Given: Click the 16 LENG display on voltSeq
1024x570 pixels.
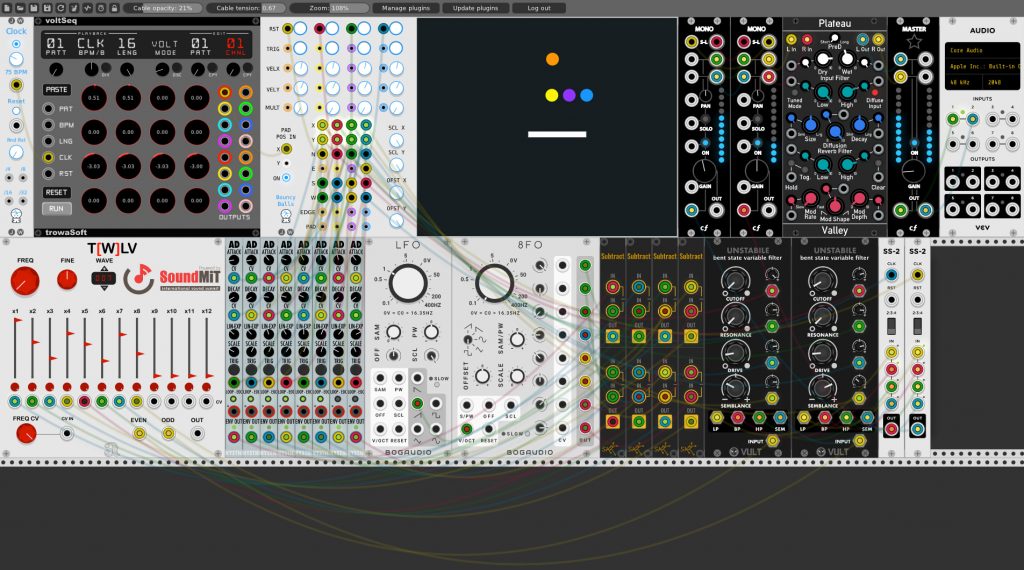Looking at the screenshot, I should click(127, 46).
